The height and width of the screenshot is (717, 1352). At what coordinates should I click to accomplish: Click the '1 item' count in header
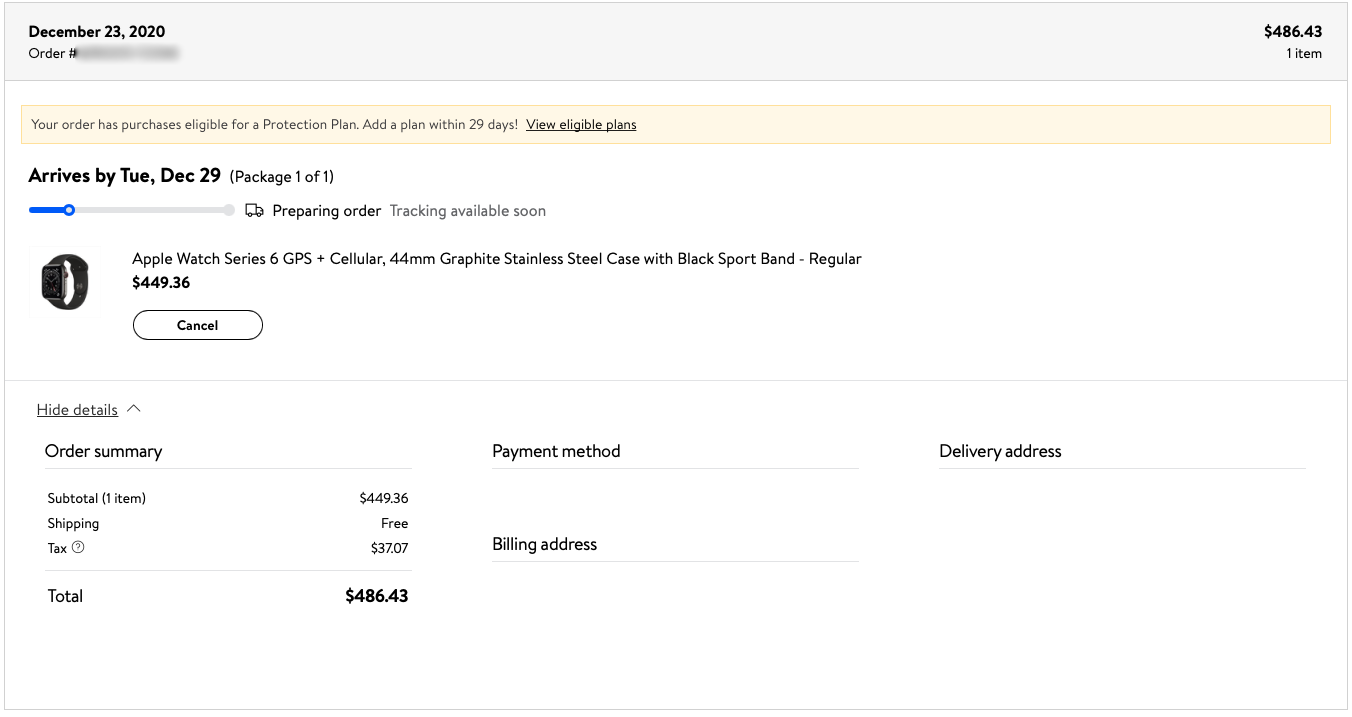1304,54
